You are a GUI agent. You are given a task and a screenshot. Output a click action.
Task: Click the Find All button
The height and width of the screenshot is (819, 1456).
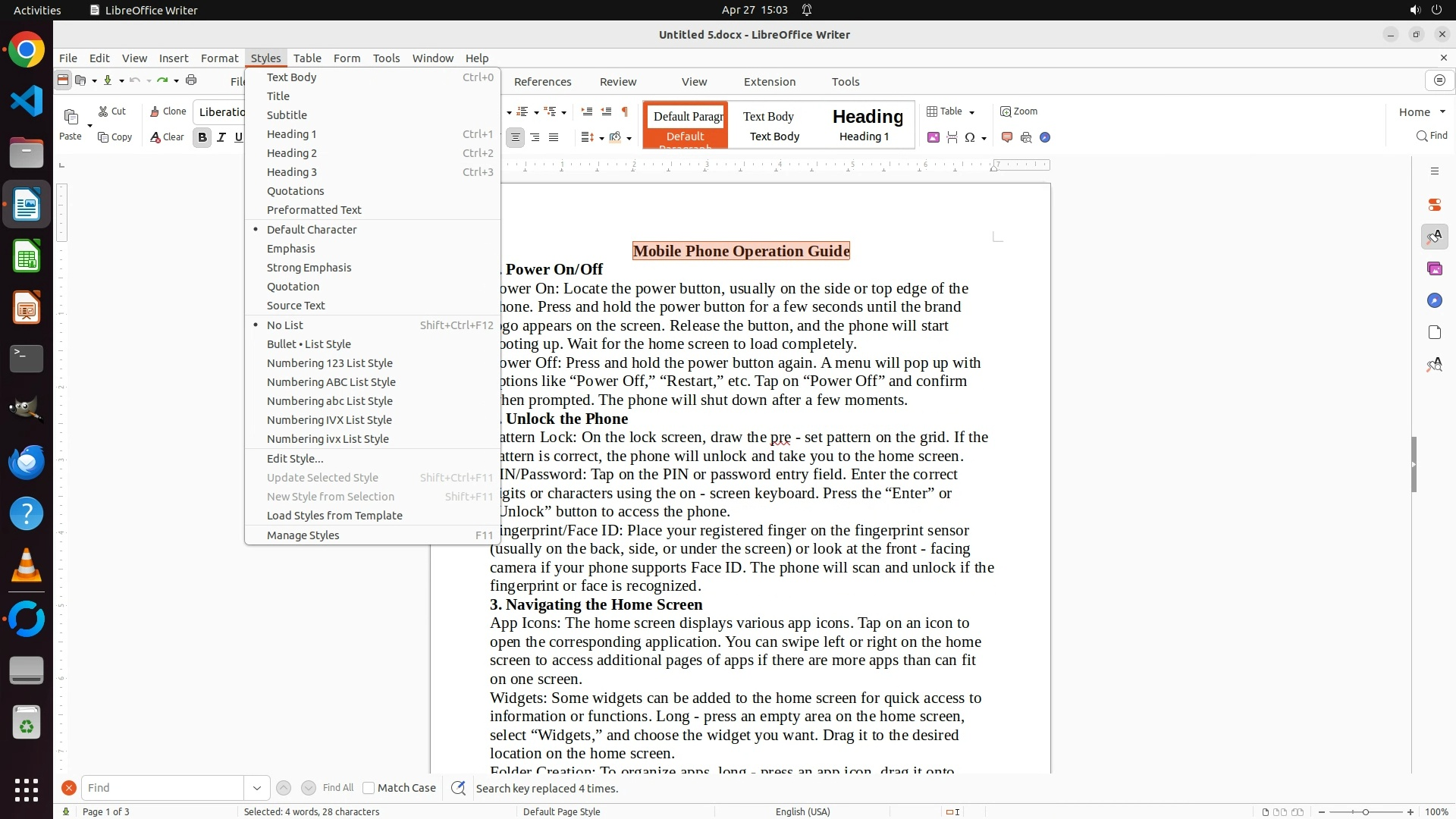[x=337, y=788]
